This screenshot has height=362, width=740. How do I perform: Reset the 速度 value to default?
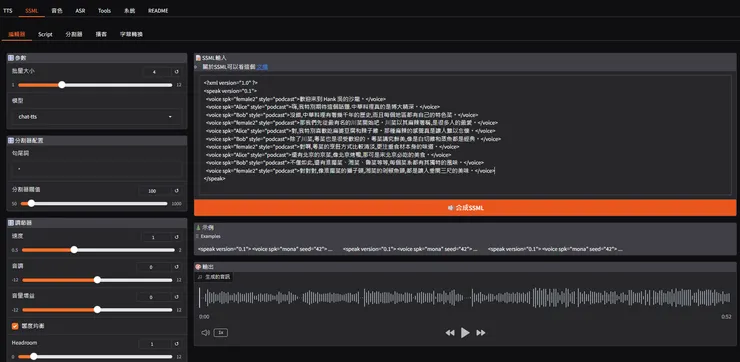pyautogui.click(x=177, y=237)
